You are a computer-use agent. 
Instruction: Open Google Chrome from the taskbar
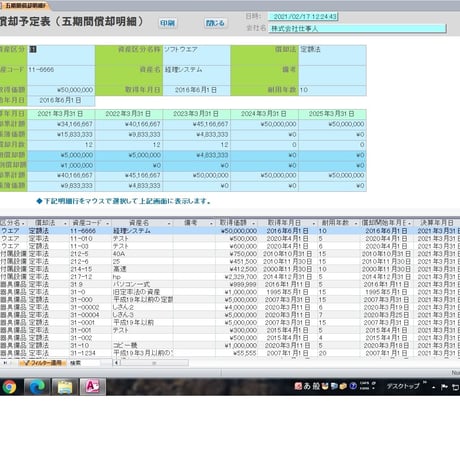(9, 387)
